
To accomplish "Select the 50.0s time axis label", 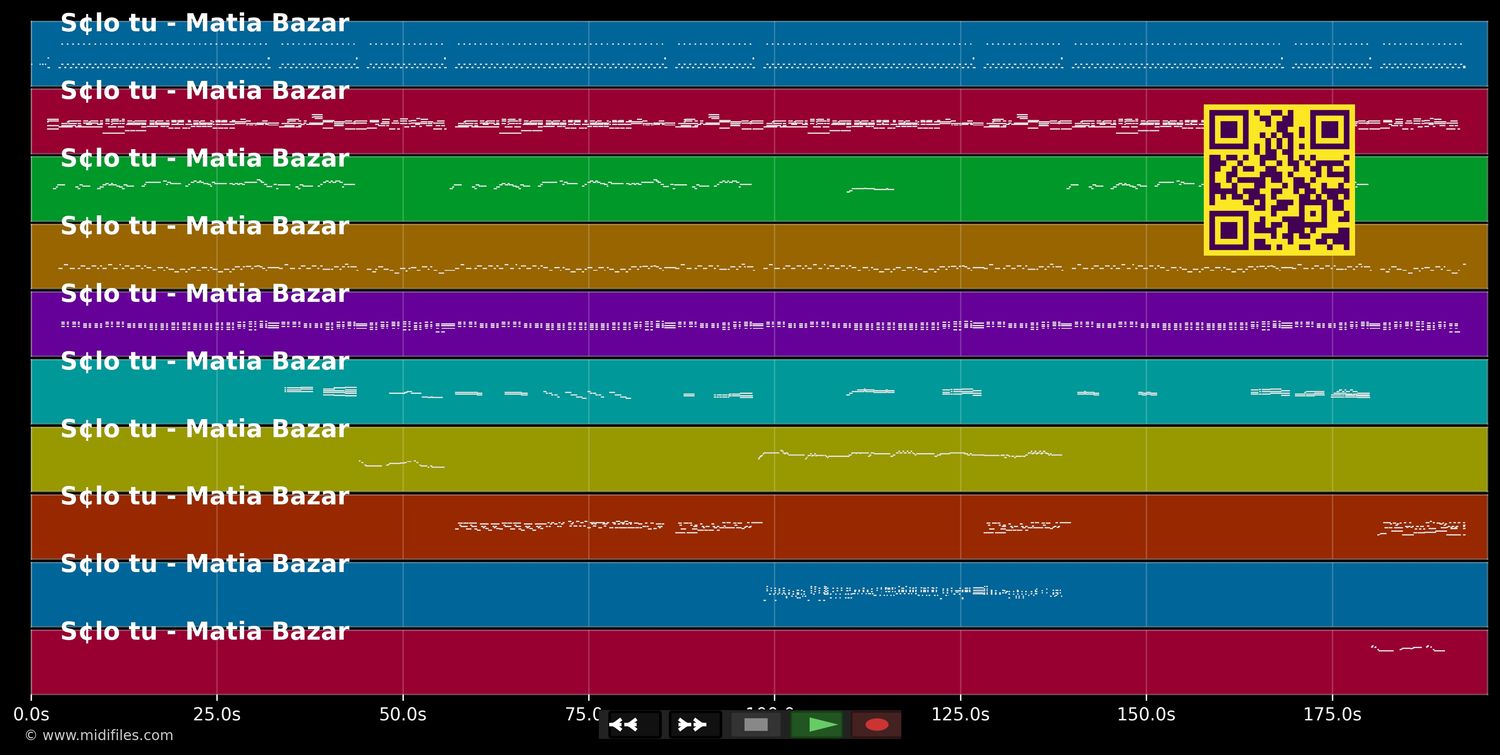I will [x=403, y=715].
